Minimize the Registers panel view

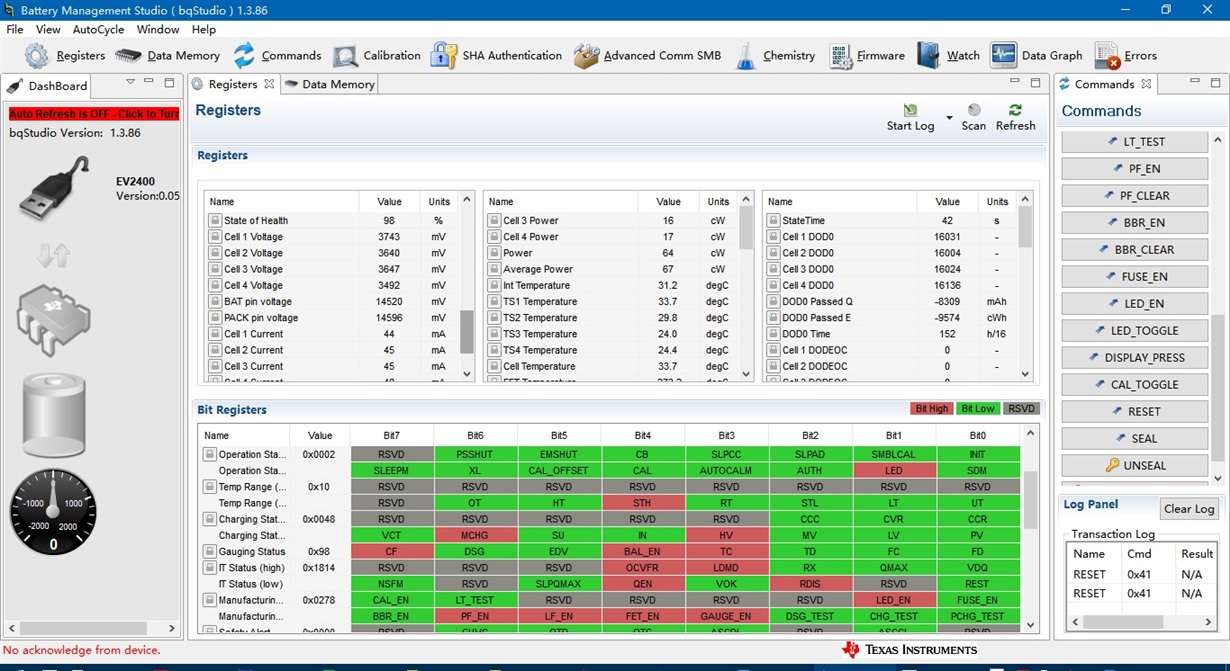point(1015,82)
